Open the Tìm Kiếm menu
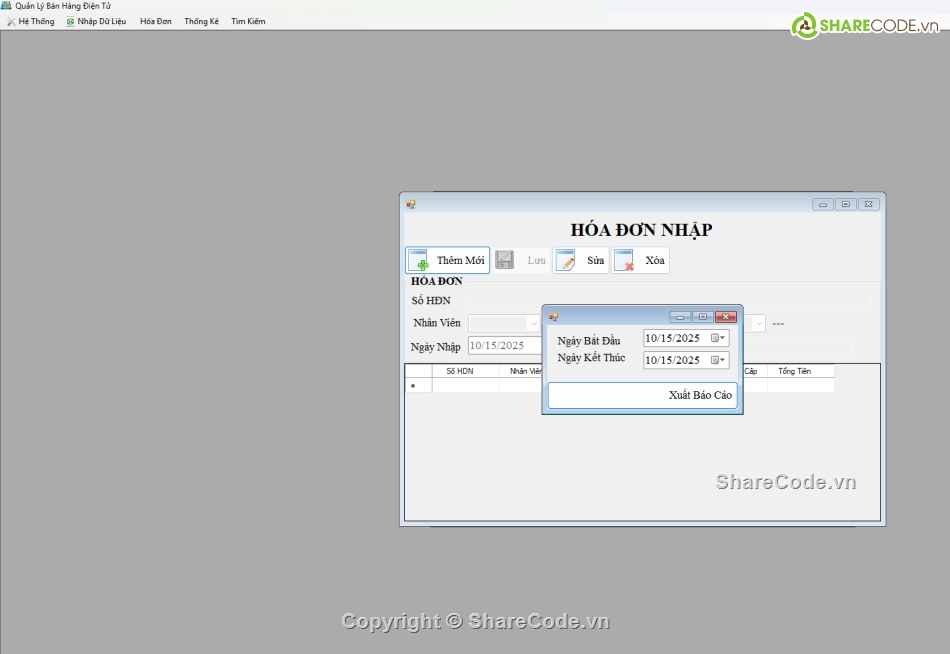The image size is (950, 654). (248, 21)
